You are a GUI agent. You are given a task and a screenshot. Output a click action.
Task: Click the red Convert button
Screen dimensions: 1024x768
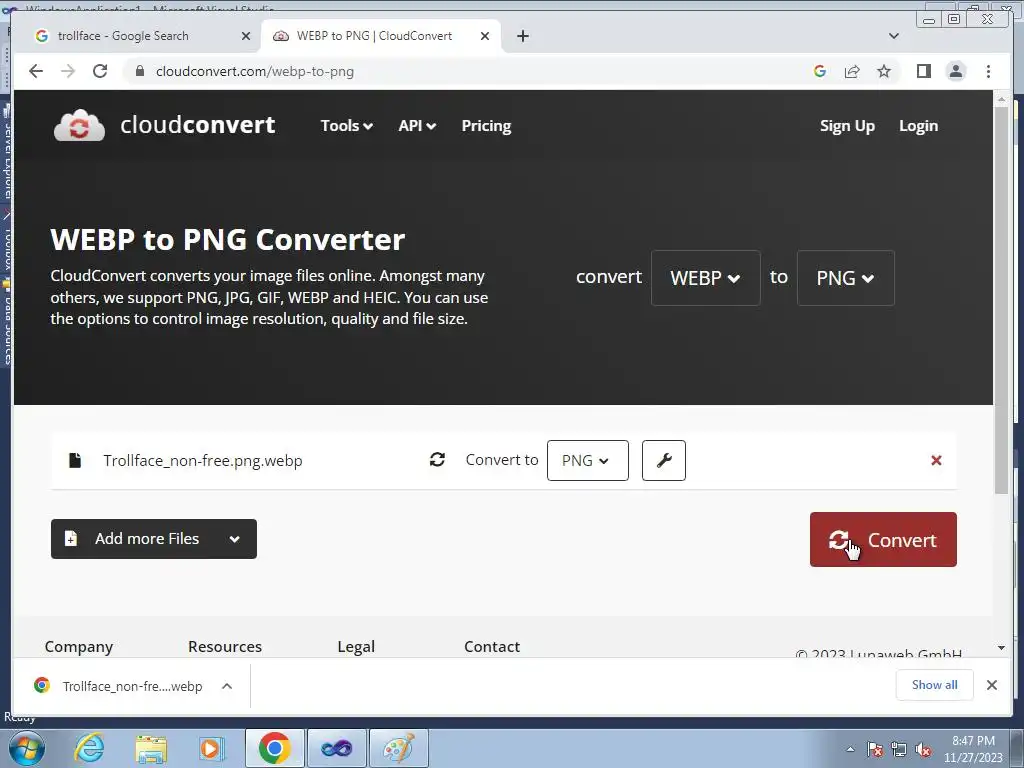tap(883, 539)
